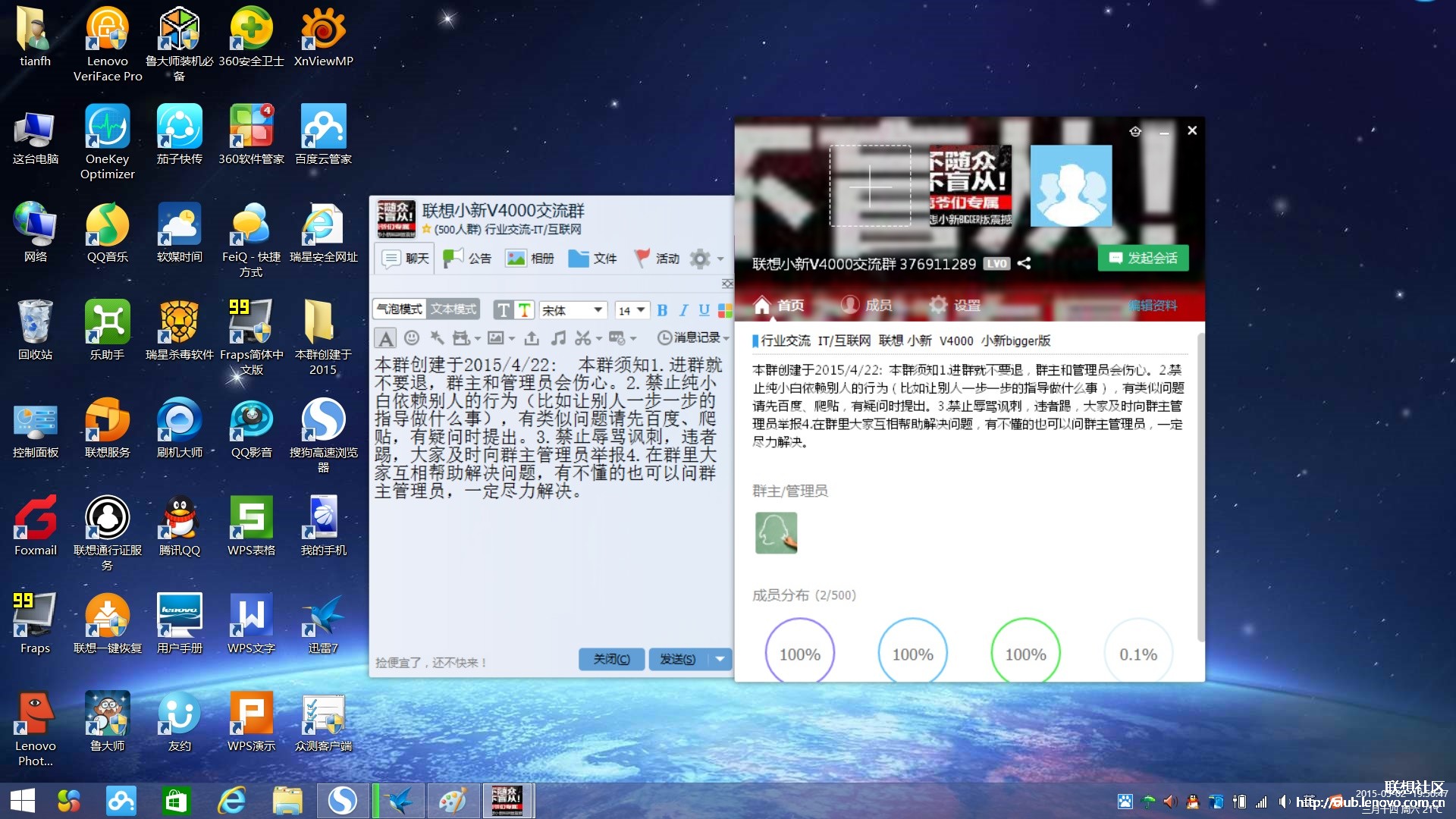Open the XnViewMP desktop icon

pyautogui.click(x=324, y=36)
